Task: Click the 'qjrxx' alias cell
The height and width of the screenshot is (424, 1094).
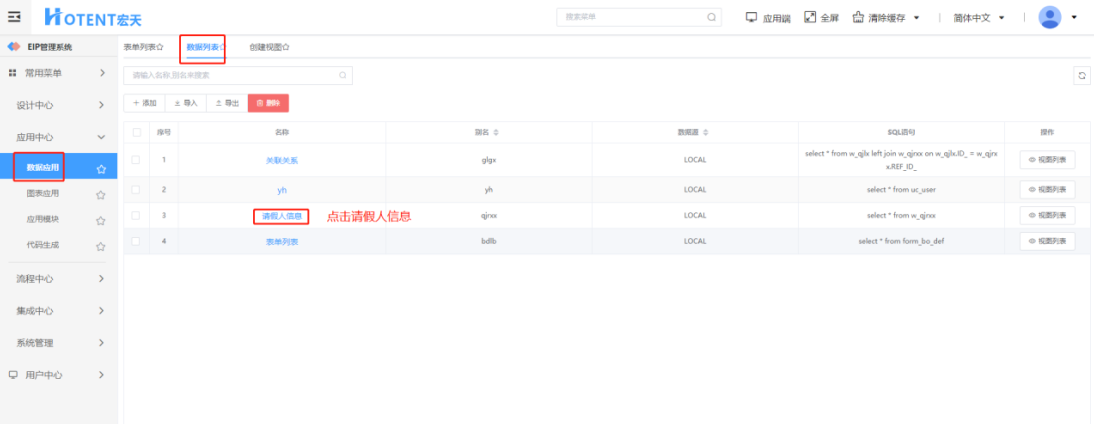Action: [x=488, y=215]
